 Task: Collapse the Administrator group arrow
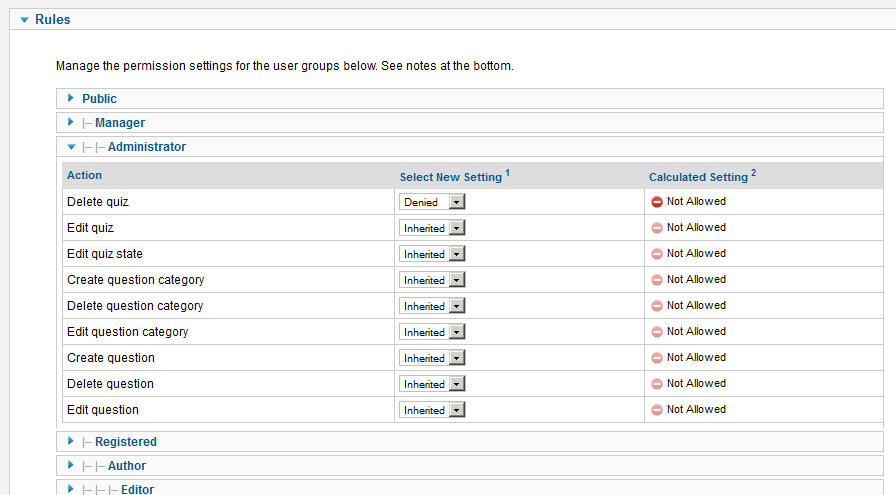point(71,147)
